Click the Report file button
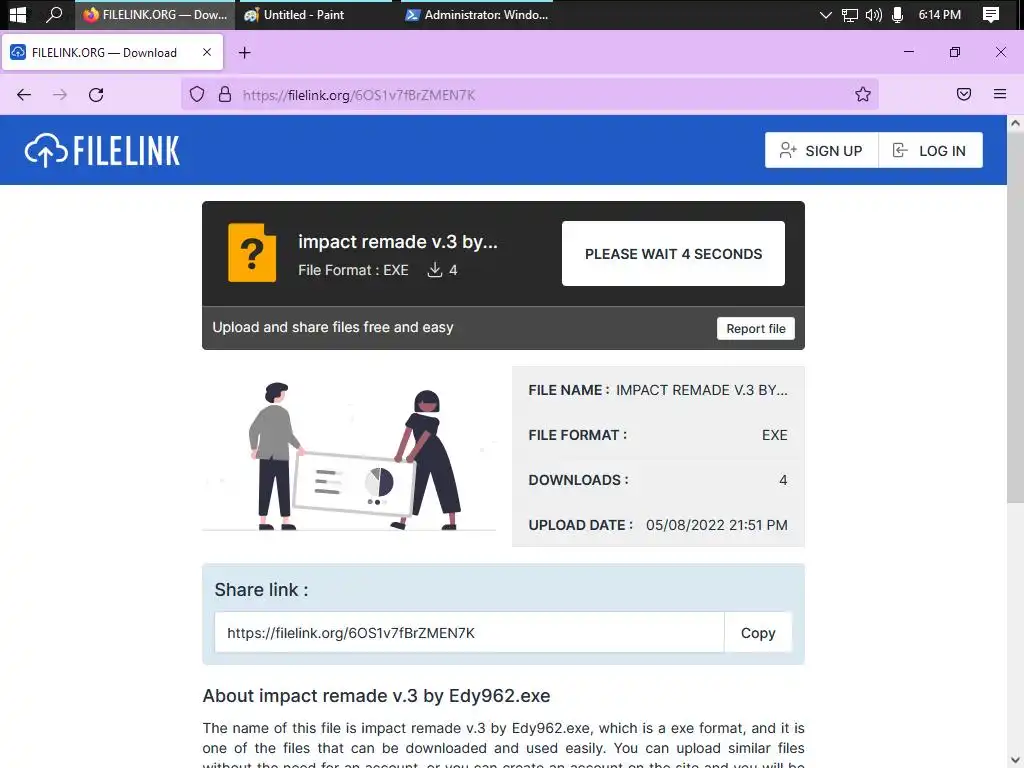The height and width of the screenshot is (768, 1024). pos(756,328)
